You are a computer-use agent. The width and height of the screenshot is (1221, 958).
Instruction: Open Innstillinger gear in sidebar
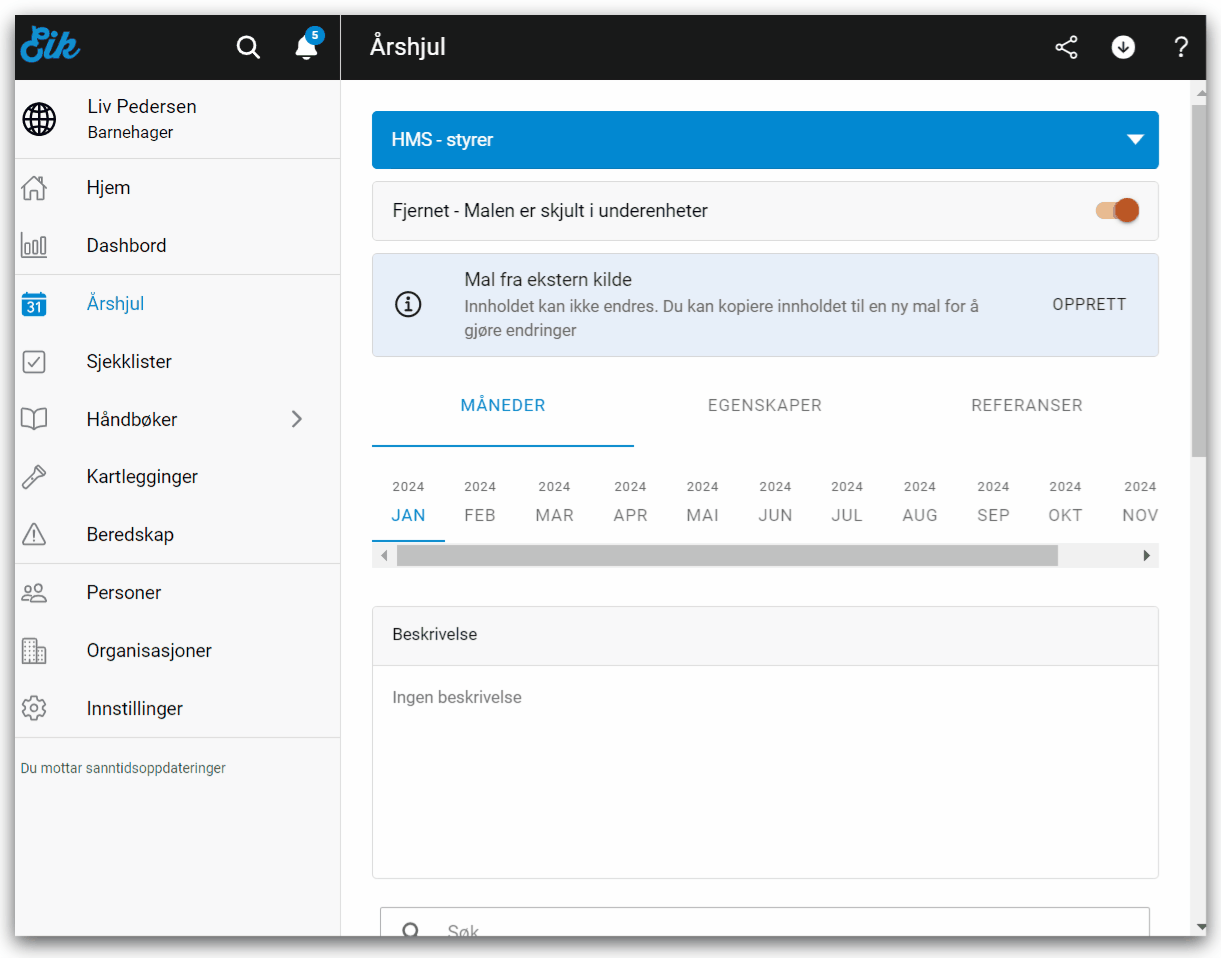click(134, 709)
